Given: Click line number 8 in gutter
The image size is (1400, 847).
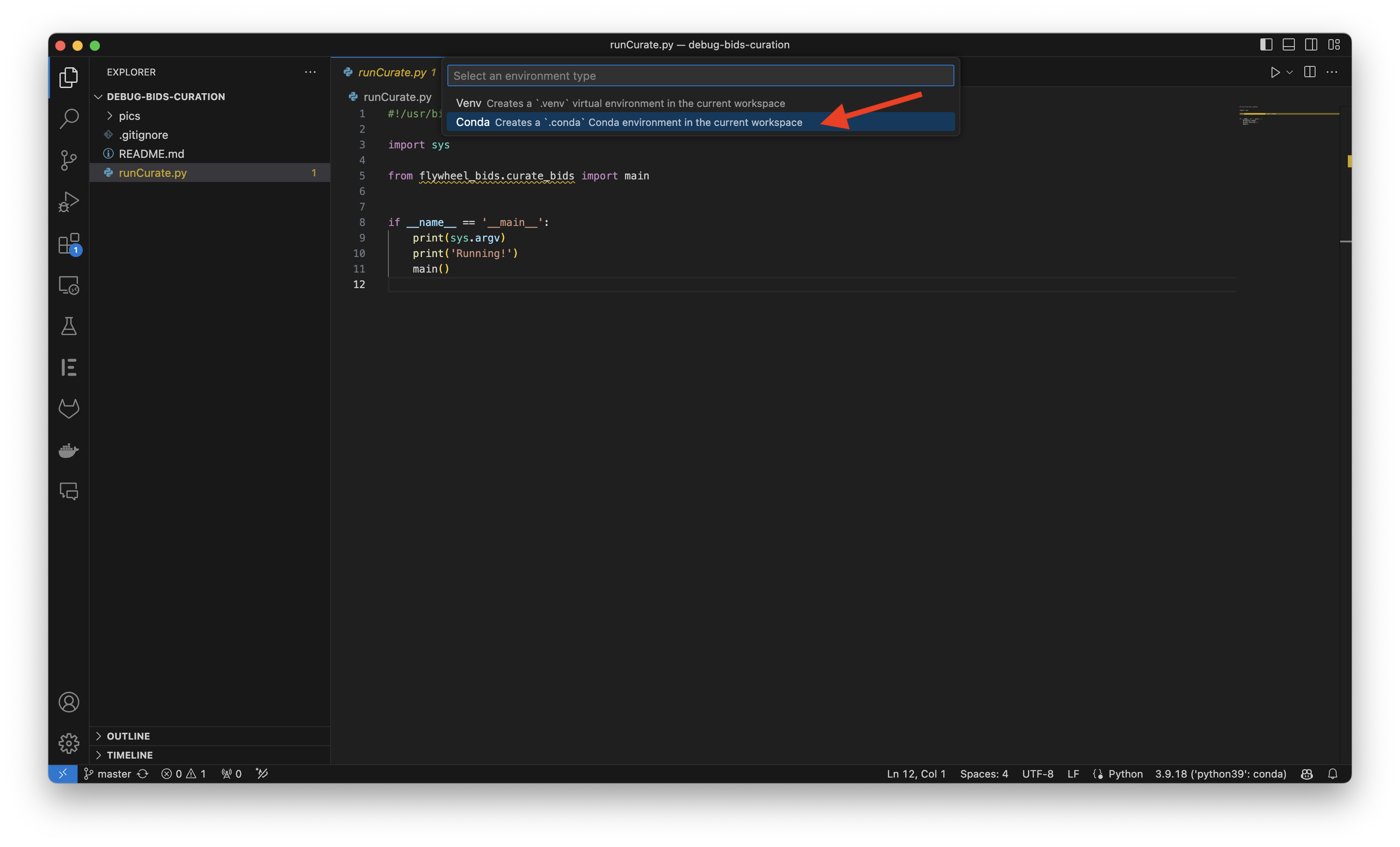Looking at the screenshot, I should click(x=362, y=222).
